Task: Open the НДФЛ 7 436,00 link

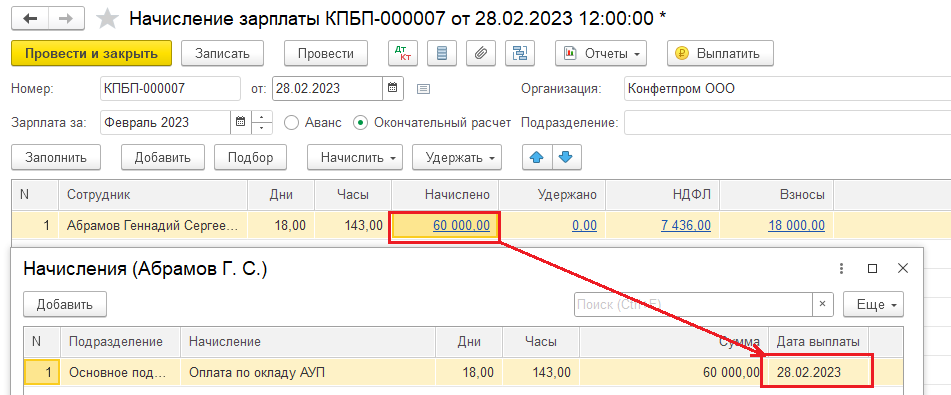Action: (686, 226)
